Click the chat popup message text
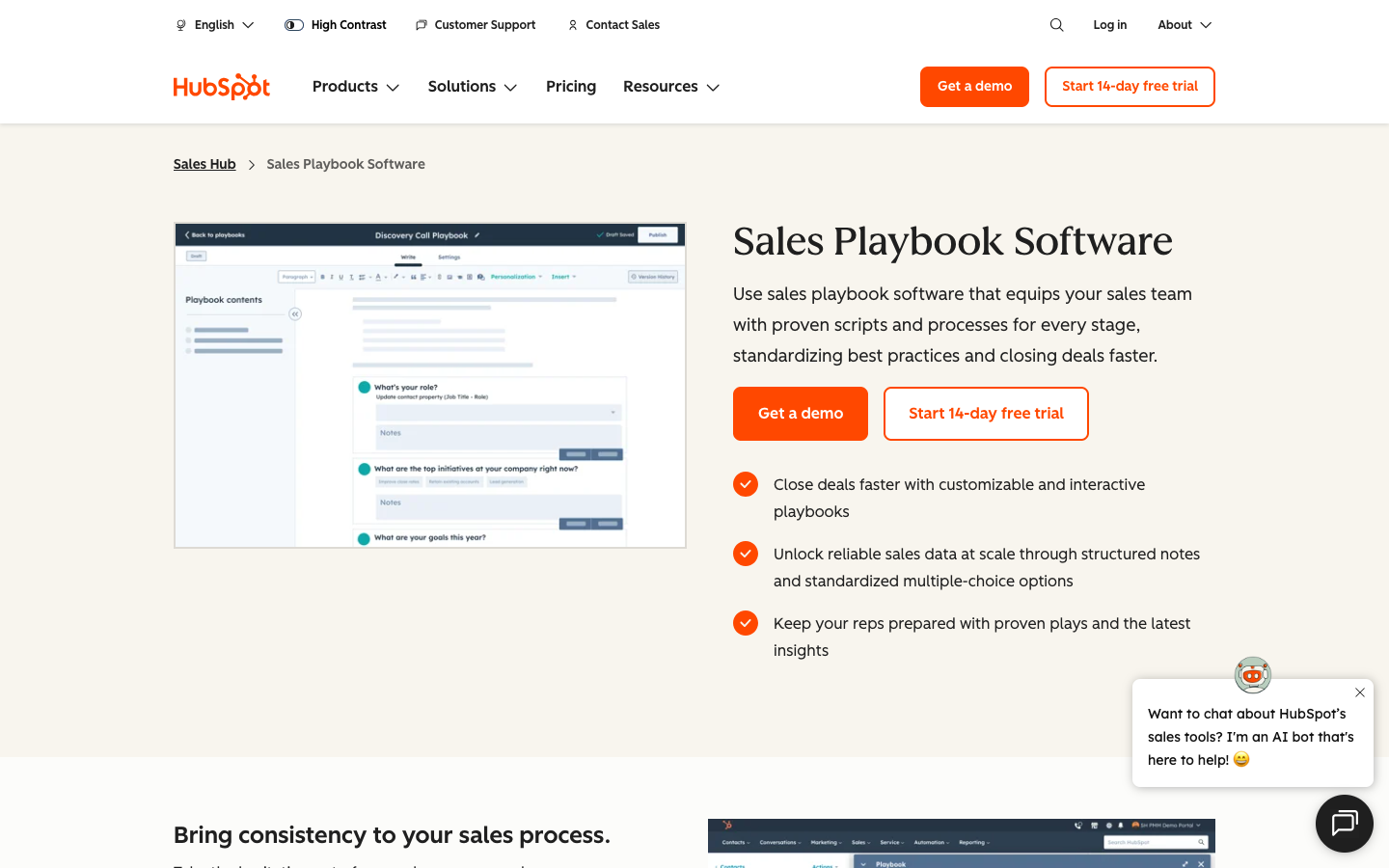The height and width of the screenshot is (868, 1389). pos(1251,737)
